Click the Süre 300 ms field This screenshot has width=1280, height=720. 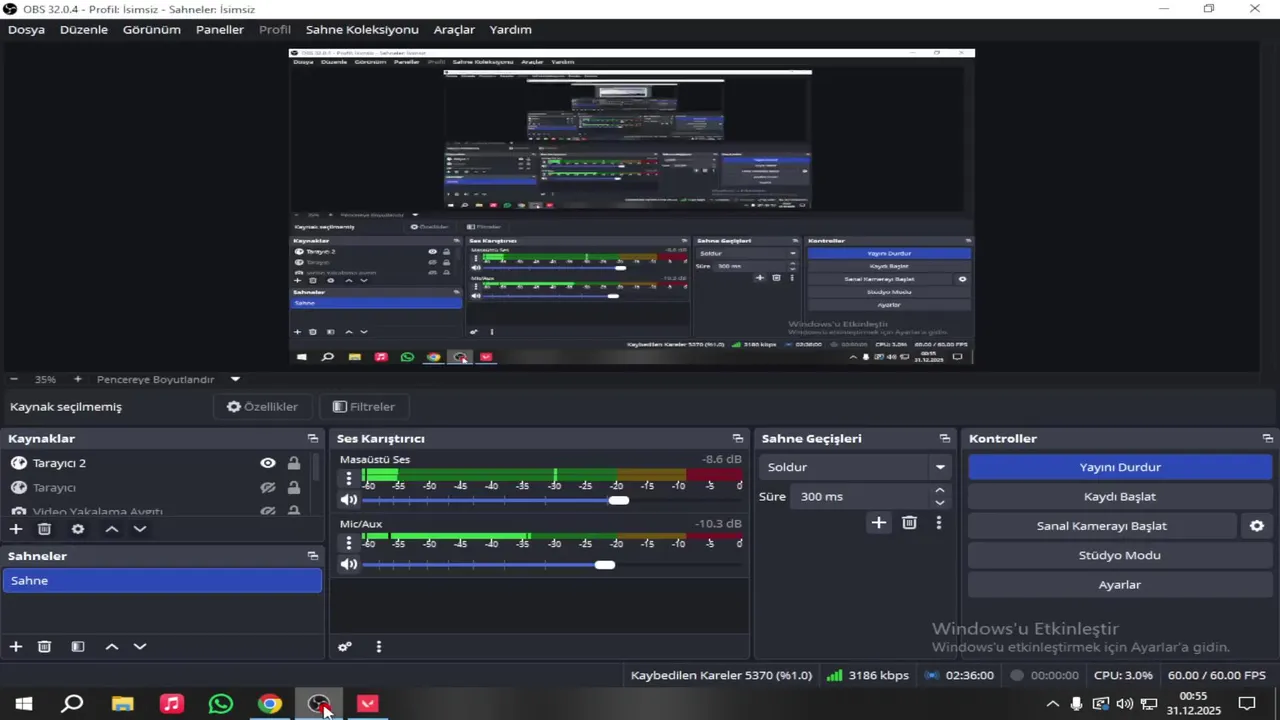click(x=860, y=496)
